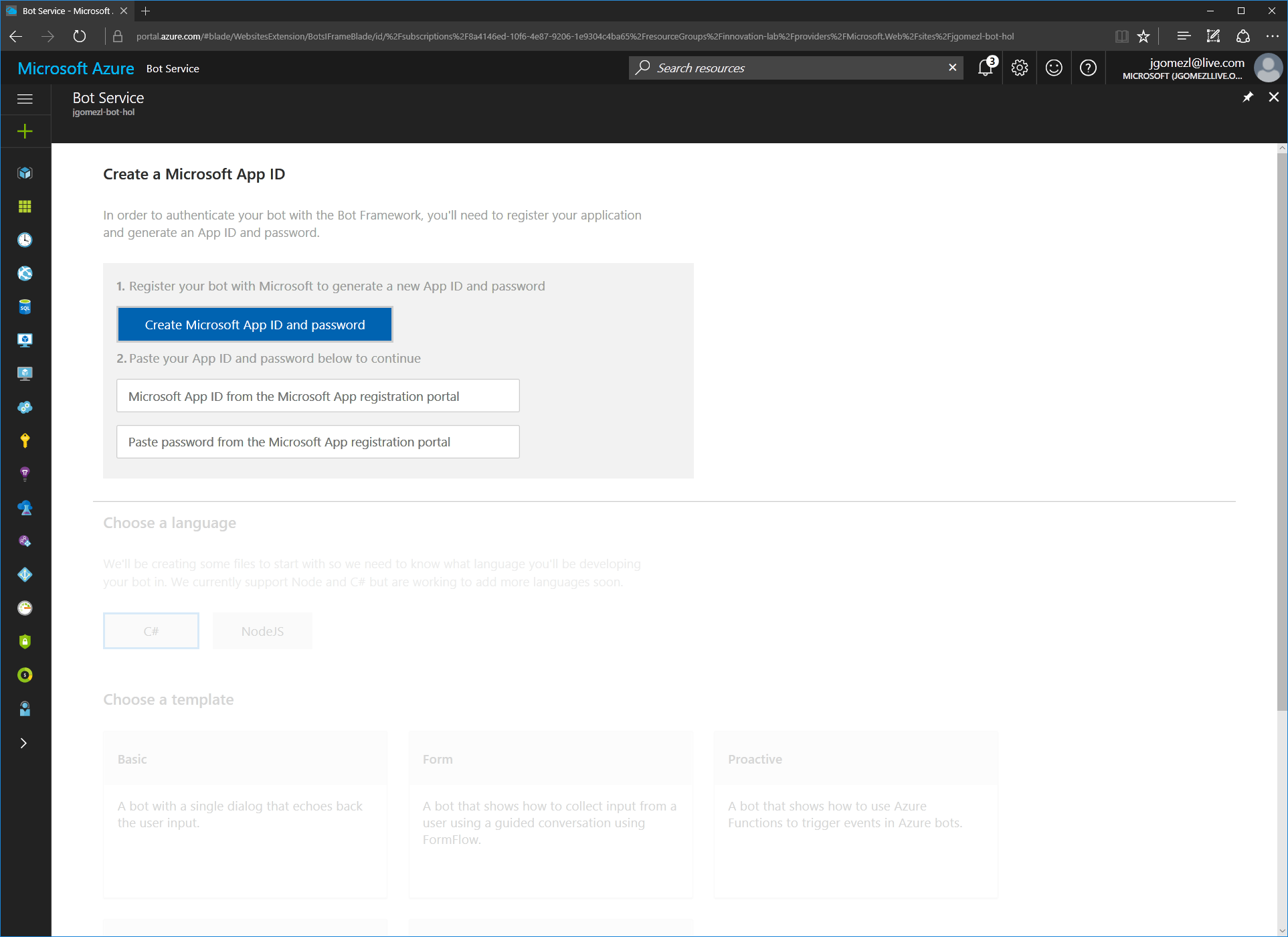
Task: Click the Add new resource plus button
Action: [x=24, y=130]
